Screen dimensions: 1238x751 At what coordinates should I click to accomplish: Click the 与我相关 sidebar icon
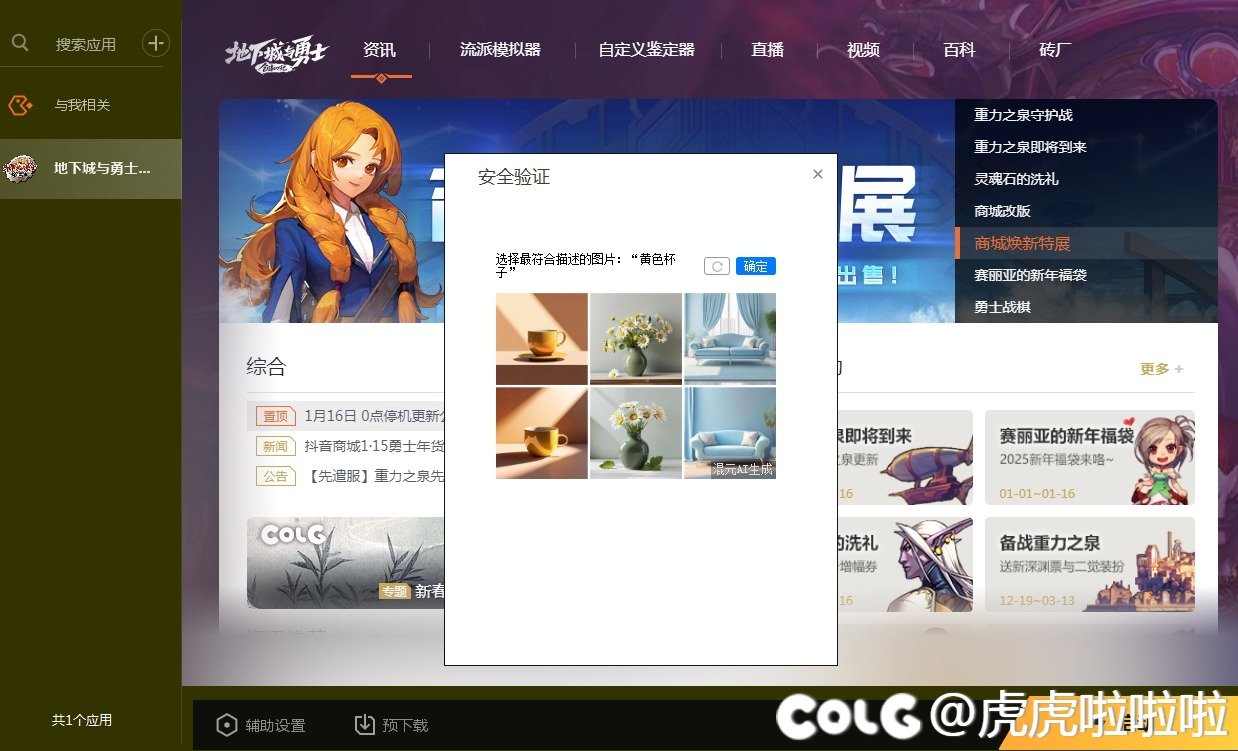tap(20, 104)
